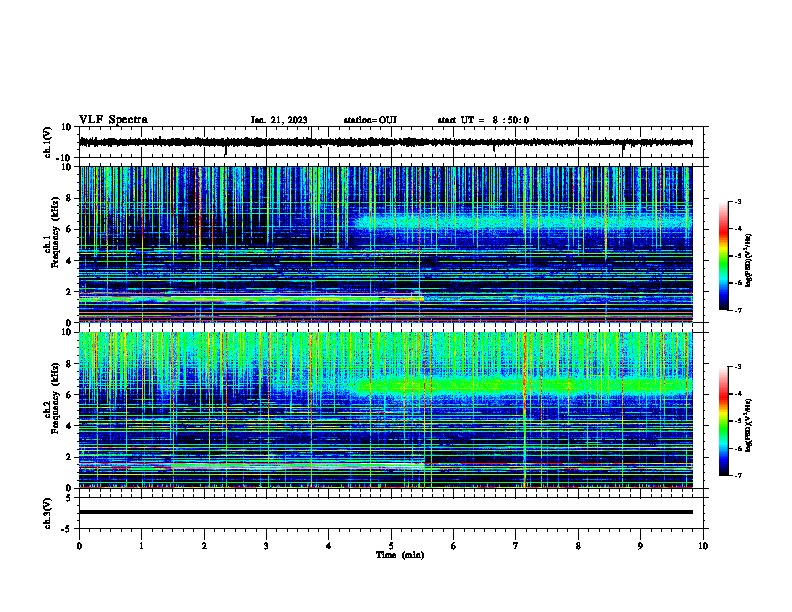This screenshot has height=612, width=792.
Task: Click the ch.1 Frequency (kHz) axis label
Action: click(52, 233)
